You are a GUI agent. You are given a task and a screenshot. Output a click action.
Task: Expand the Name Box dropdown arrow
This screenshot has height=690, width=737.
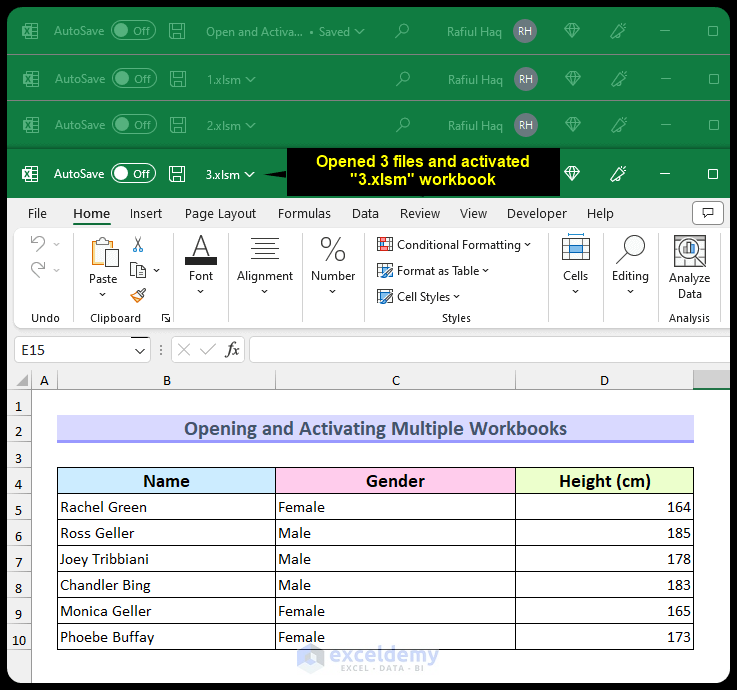pos(139,350)
